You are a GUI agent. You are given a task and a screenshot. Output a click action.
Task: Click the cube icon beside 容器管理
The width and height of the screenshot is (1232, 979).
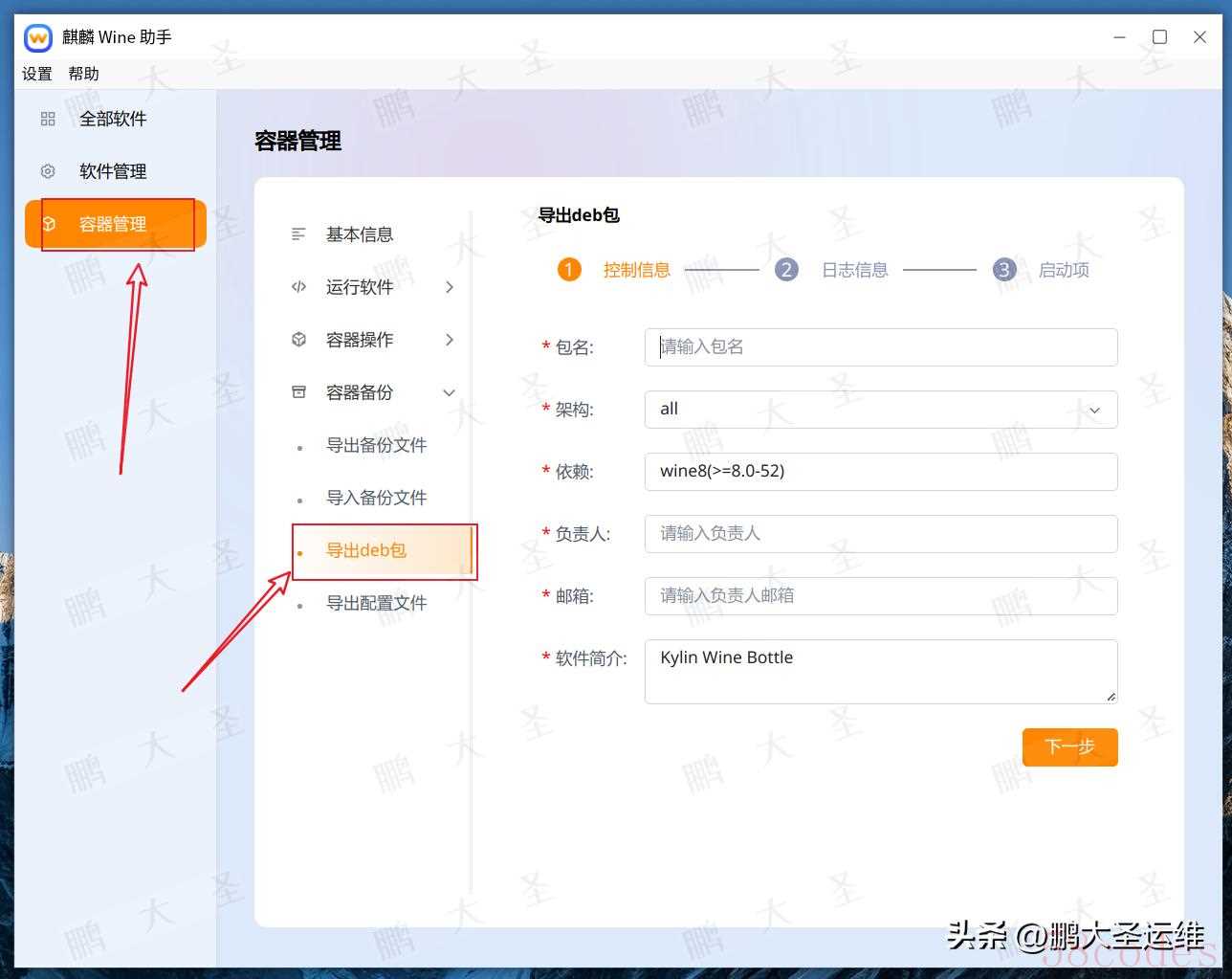click(x=49, y=224)
